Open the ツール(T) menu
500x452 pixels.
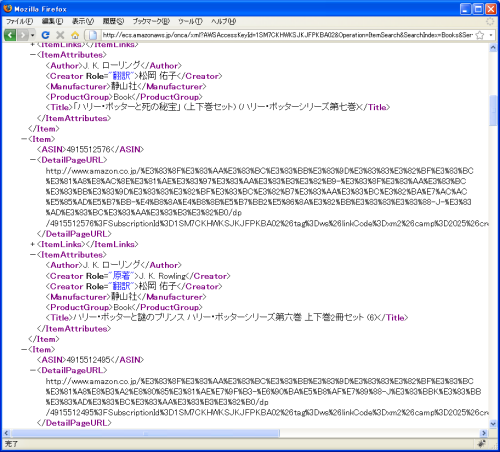[190, 21]
